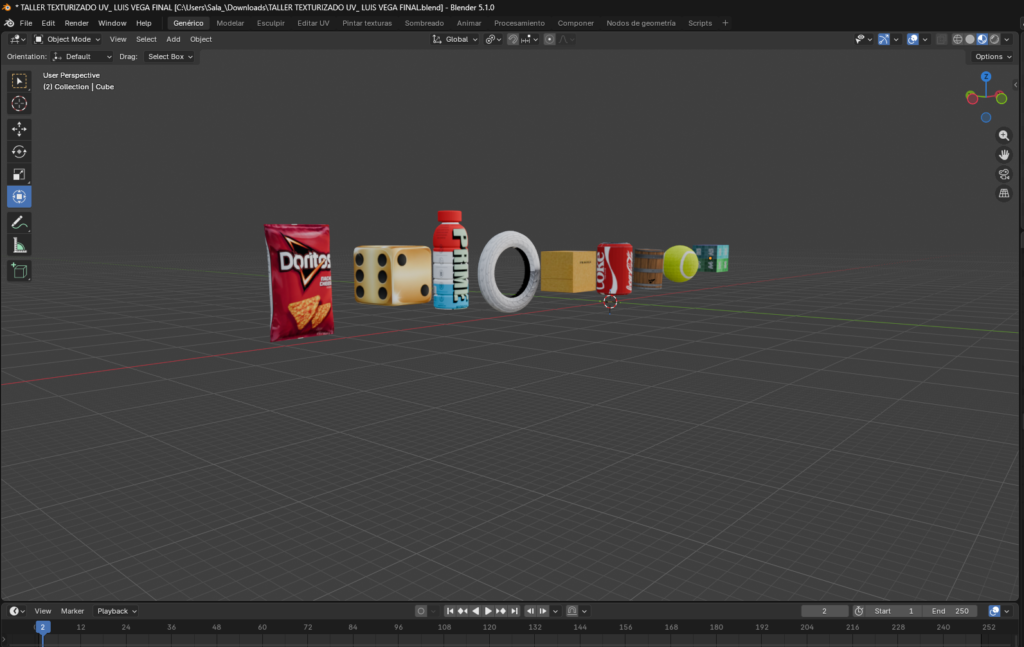Switch to material preview shading
Screen dimensions: 1024x647
click(982, 39)
